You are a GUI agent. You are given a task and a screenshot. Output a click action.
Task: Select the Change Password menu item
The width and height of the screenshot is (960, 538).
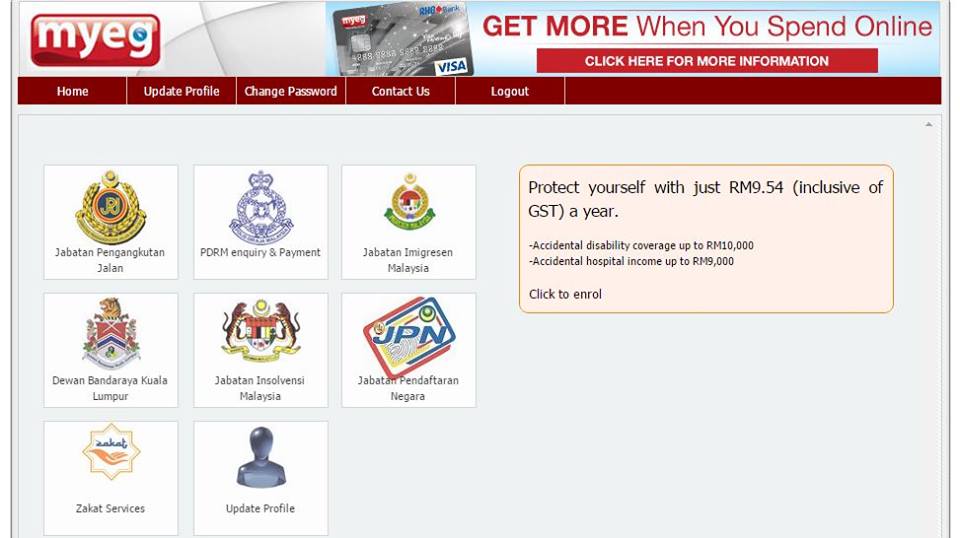point(291,91)
